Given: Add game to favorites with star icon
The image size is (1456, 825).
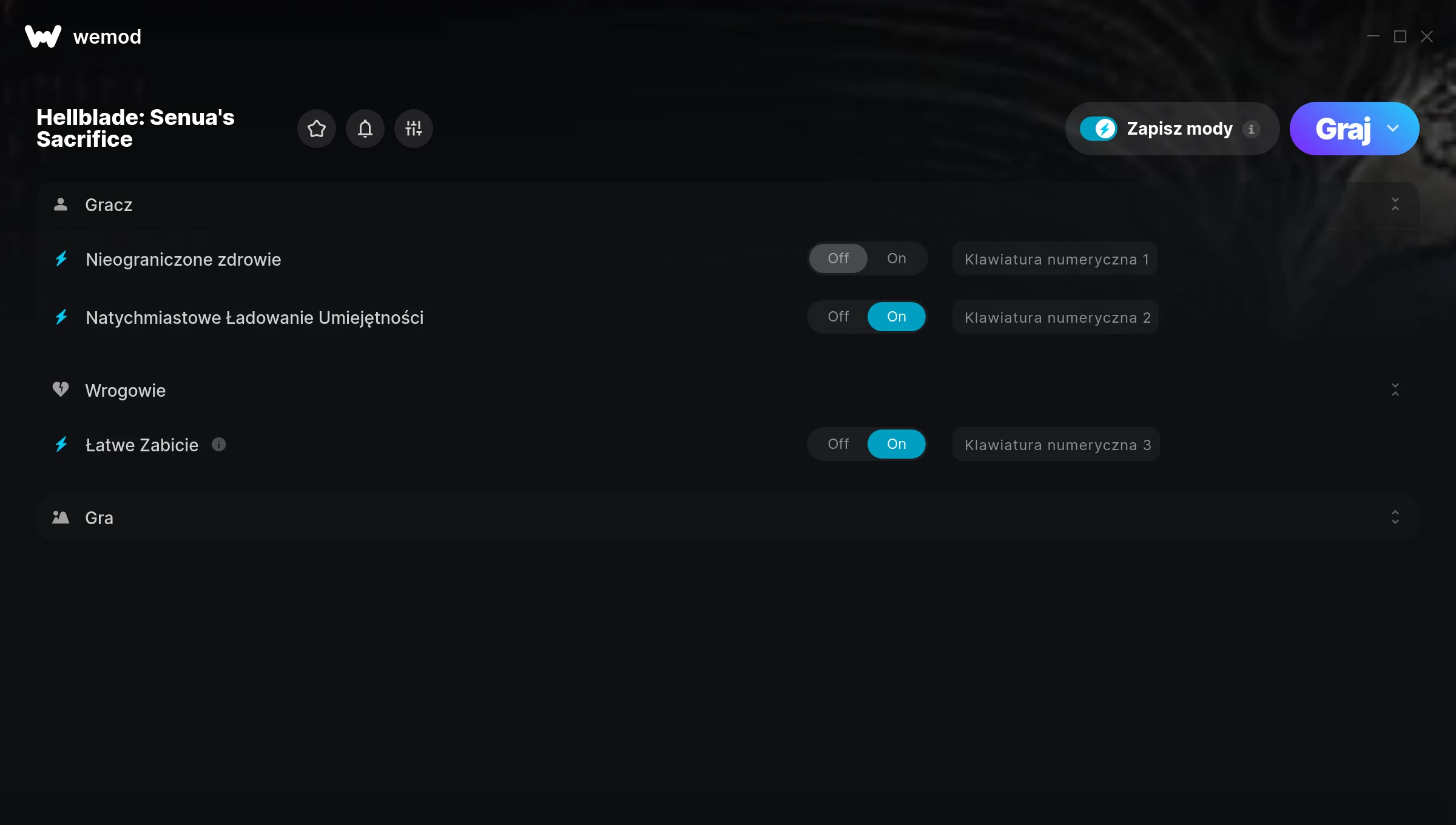Looking at the screenshot, I should click(316, 129).
